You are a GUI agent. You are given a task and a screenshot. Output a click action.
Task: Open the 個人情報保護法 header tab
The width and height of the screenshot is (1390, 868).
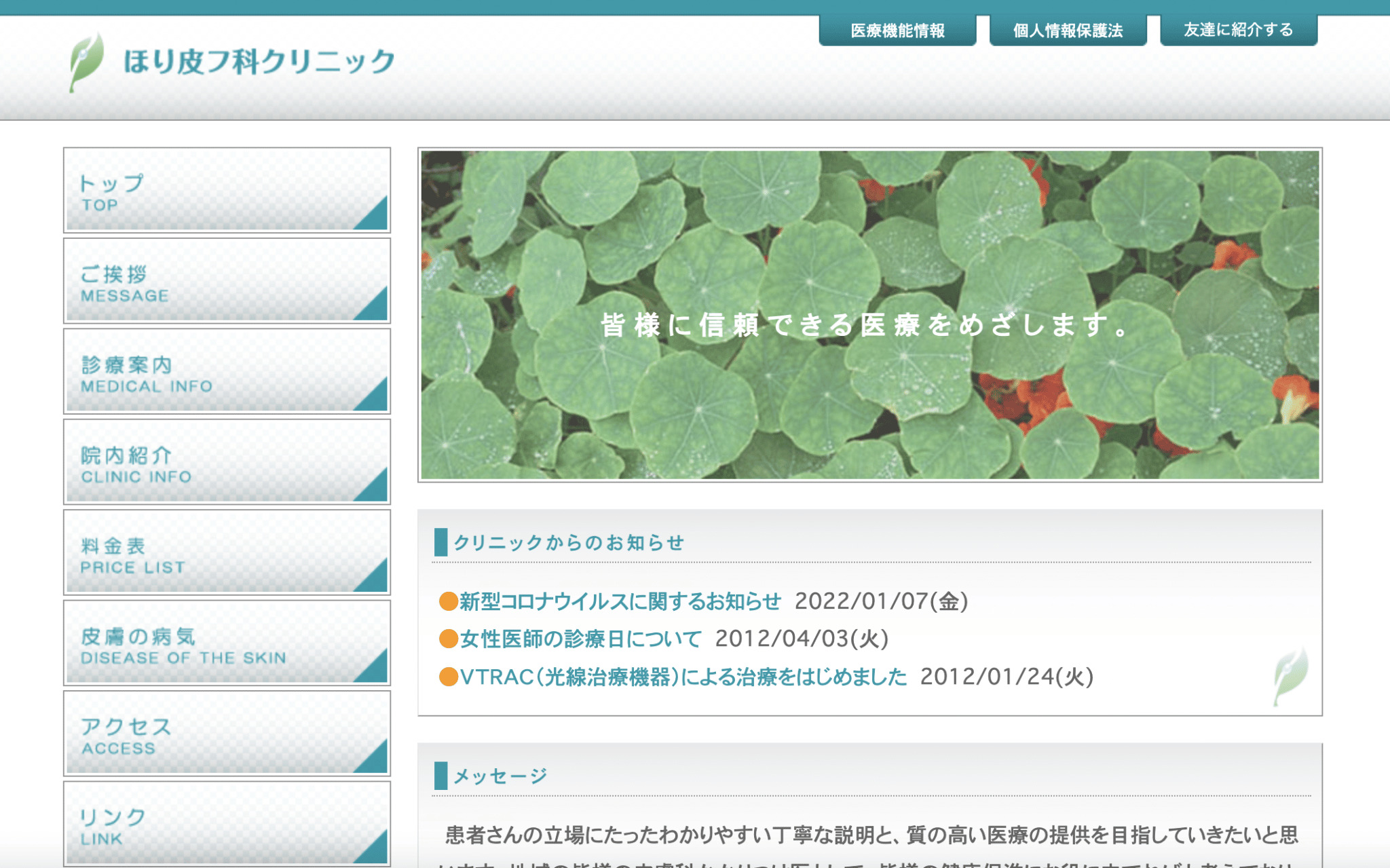coord(1068,31)
